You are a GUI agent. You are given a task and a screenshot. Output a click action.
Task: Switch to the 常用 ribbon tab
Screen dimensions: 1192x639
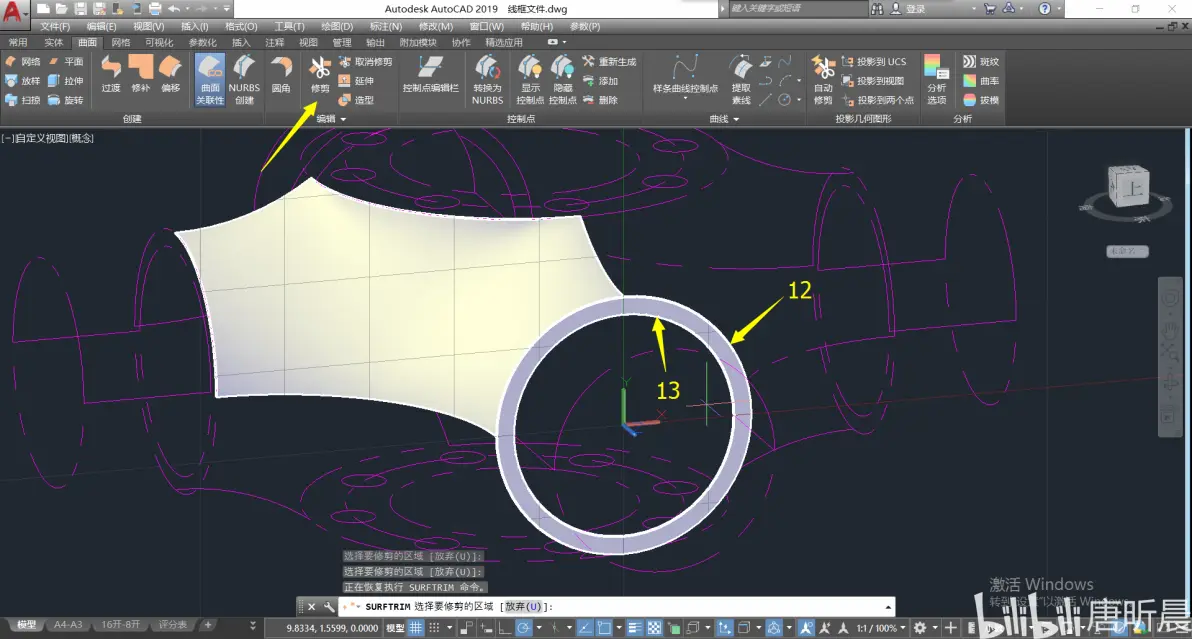(17, 43)
